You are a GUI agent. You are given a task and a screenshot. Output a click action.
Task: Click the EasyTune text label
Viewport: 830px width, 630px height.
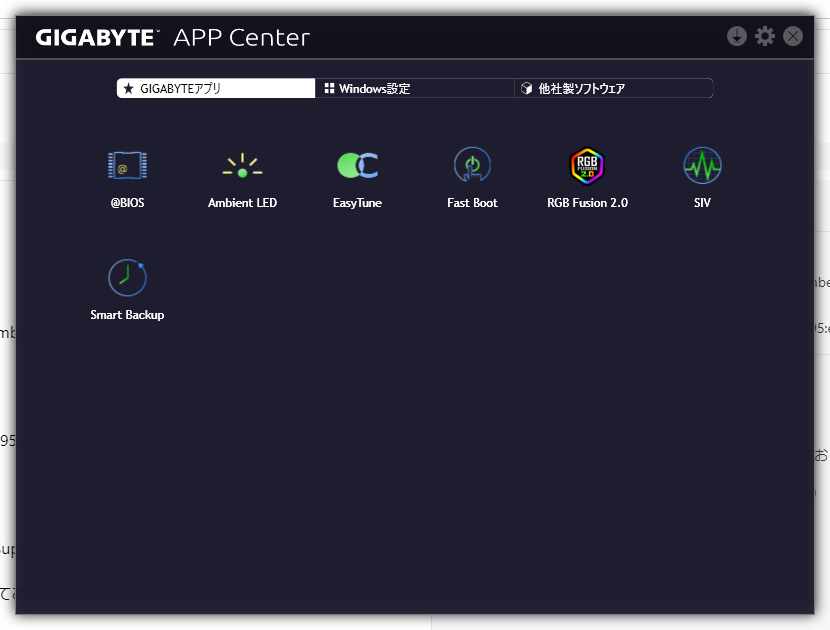[x=357, y=203]
